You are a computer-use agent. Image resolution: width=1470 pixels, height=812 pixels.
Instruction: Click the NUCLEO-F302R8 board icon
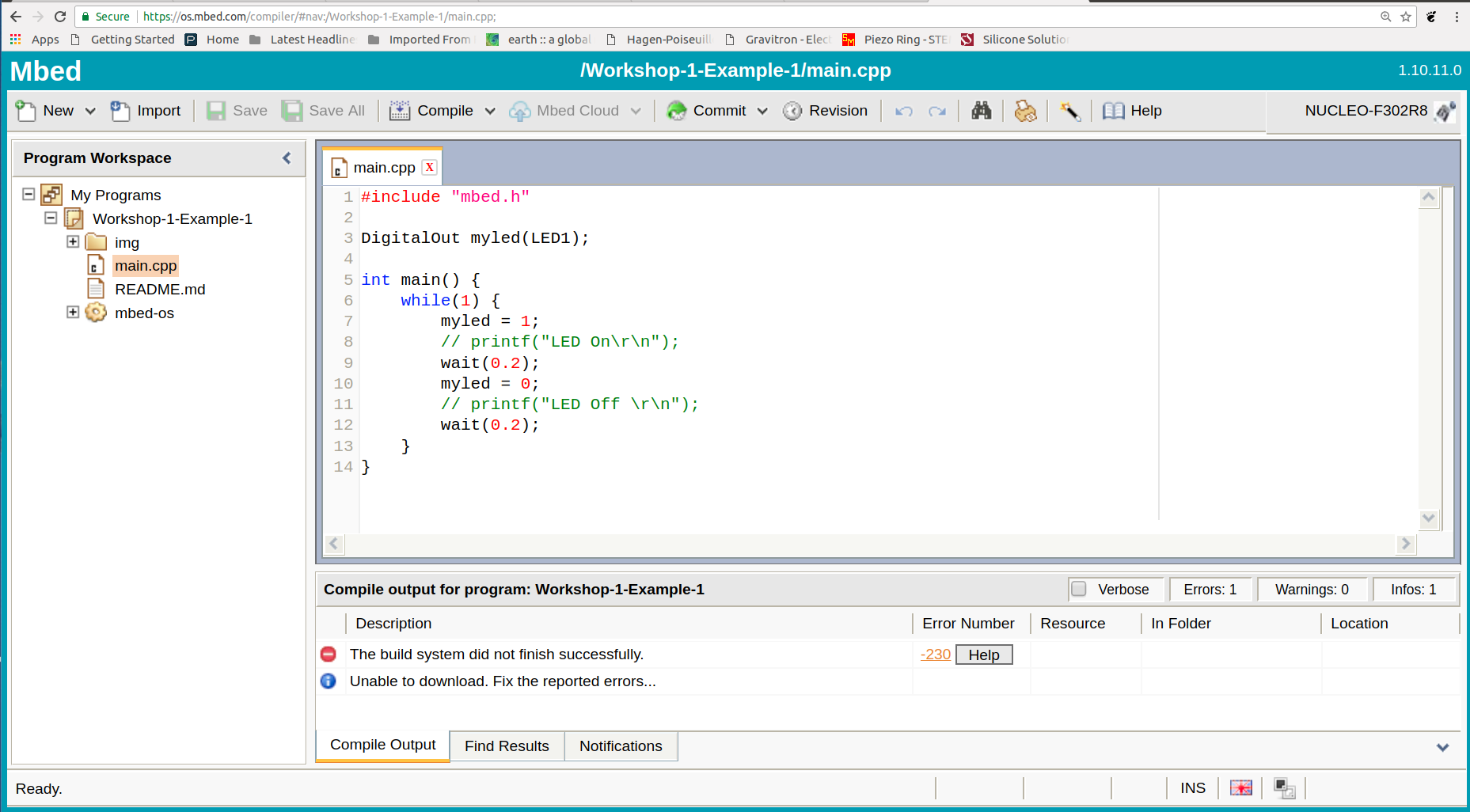(1445, 112)
